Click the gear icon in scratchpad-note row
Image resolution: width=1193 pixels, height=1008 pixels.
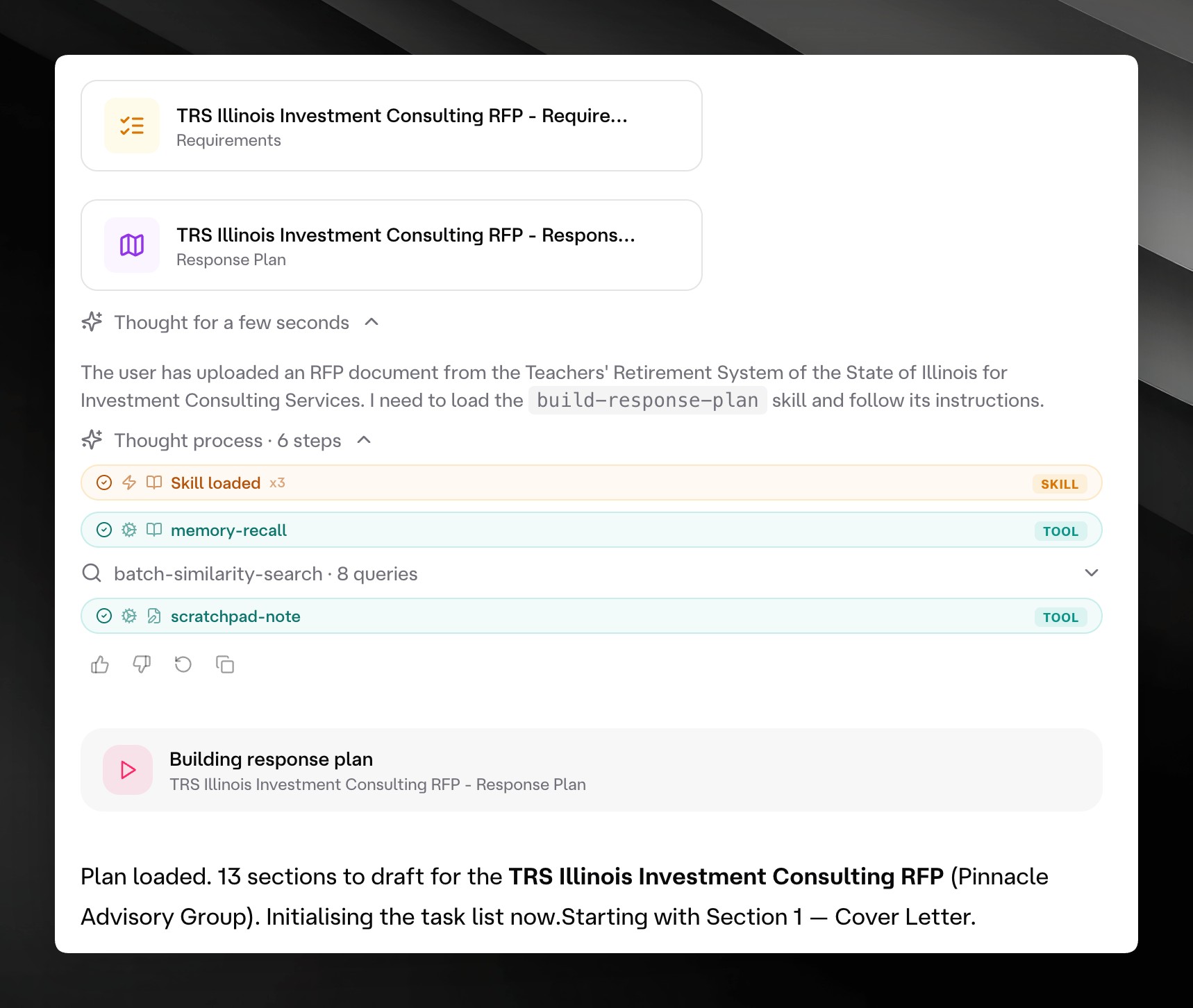(129, 616)
